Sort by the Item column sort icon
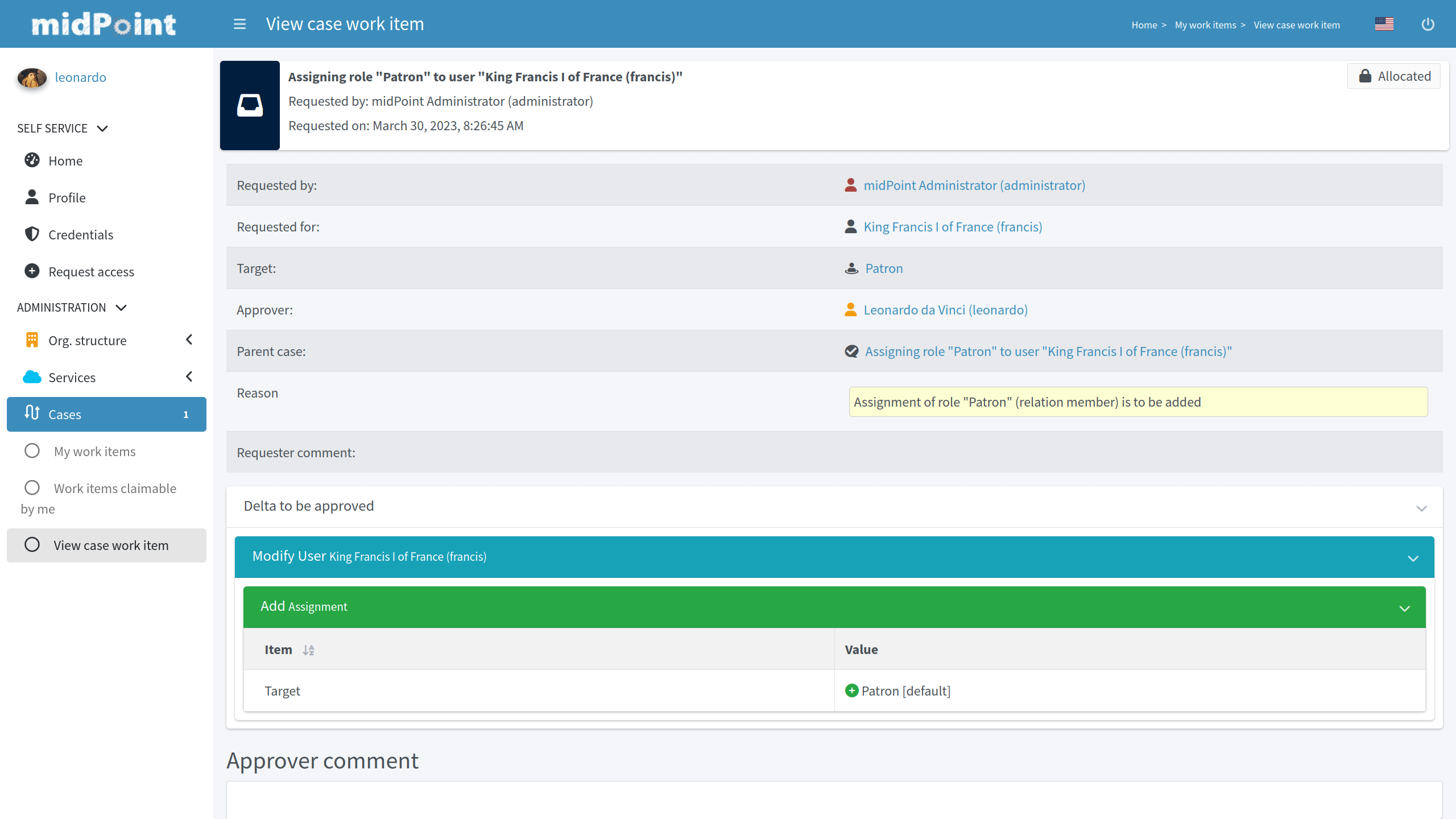 tap(308, 650)
